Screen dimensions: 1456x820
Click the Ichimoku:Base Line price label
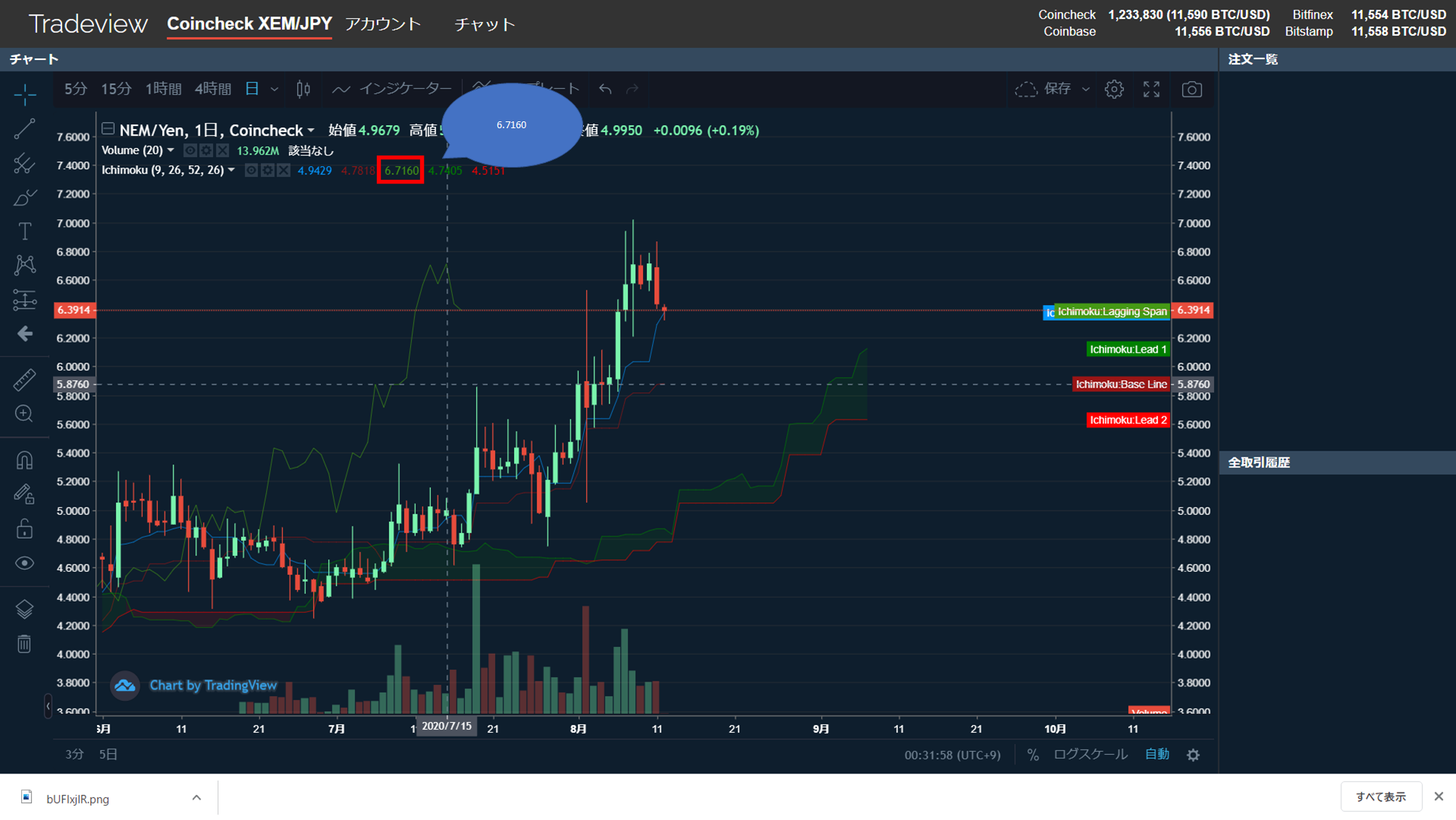click(x=1121, y=385)
